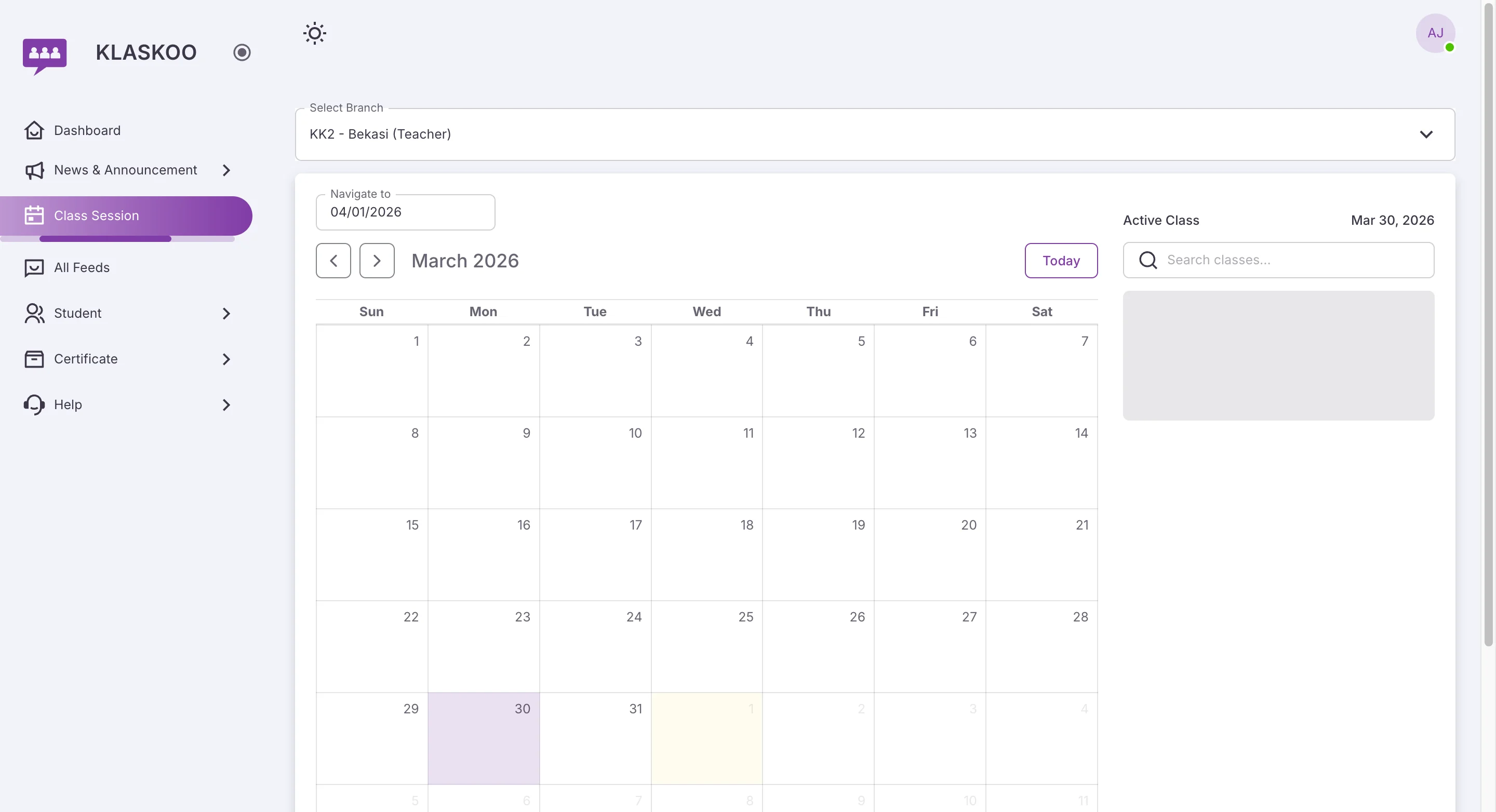Open the All Feeds menu entry
Image resolution: width=1496 pixels, height=812 pixels.
[x=82, y=267]
